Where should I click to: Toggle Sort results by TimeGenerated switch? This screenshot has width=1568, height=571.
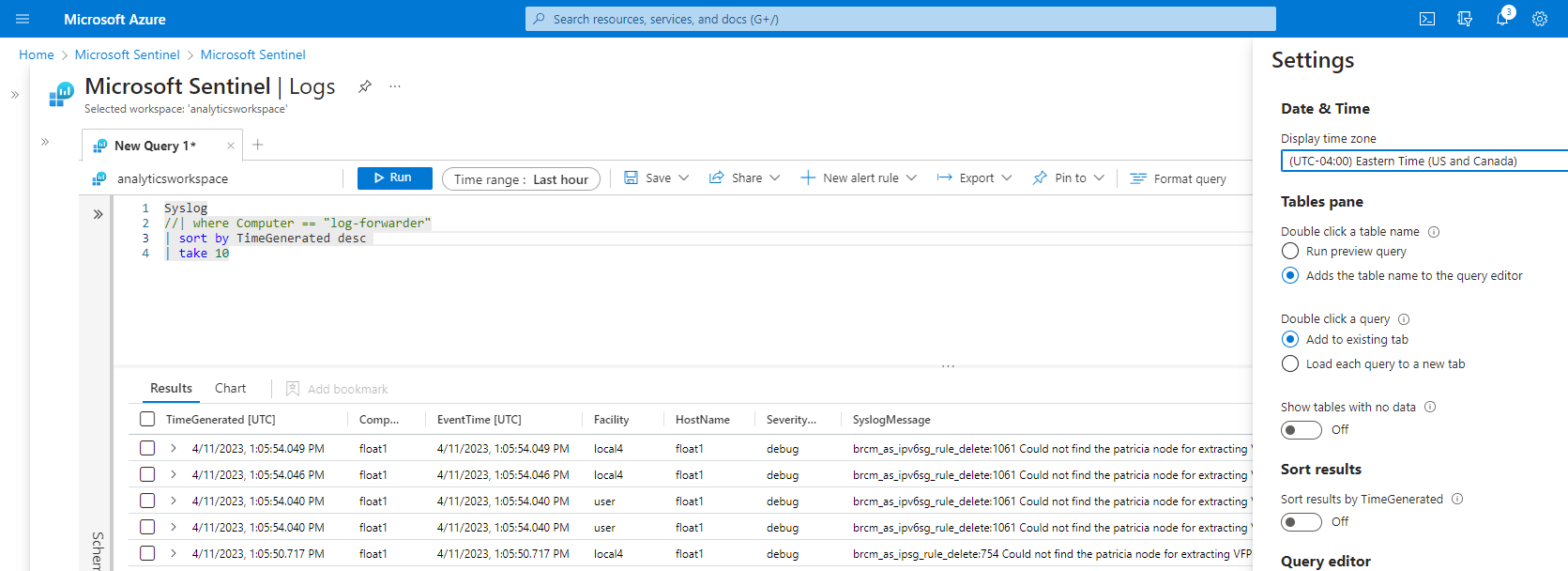click(1302, 522)
